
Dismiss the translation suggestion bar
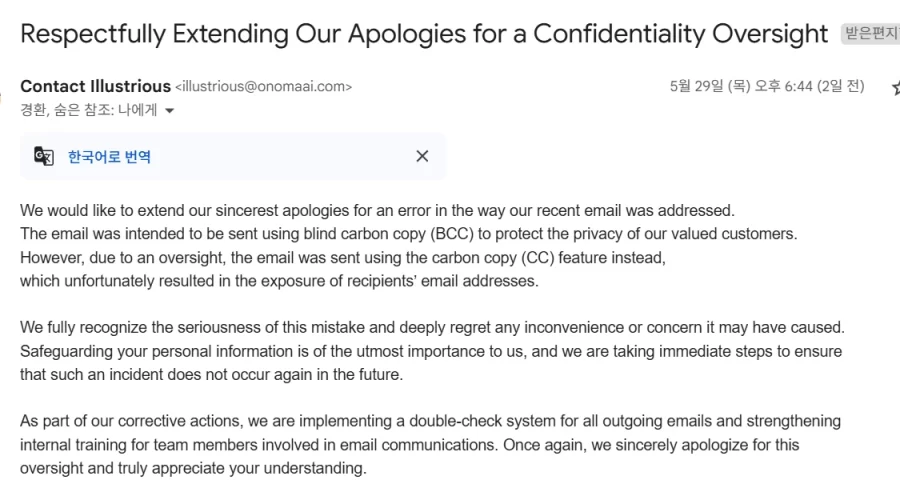tap(422, 156)
